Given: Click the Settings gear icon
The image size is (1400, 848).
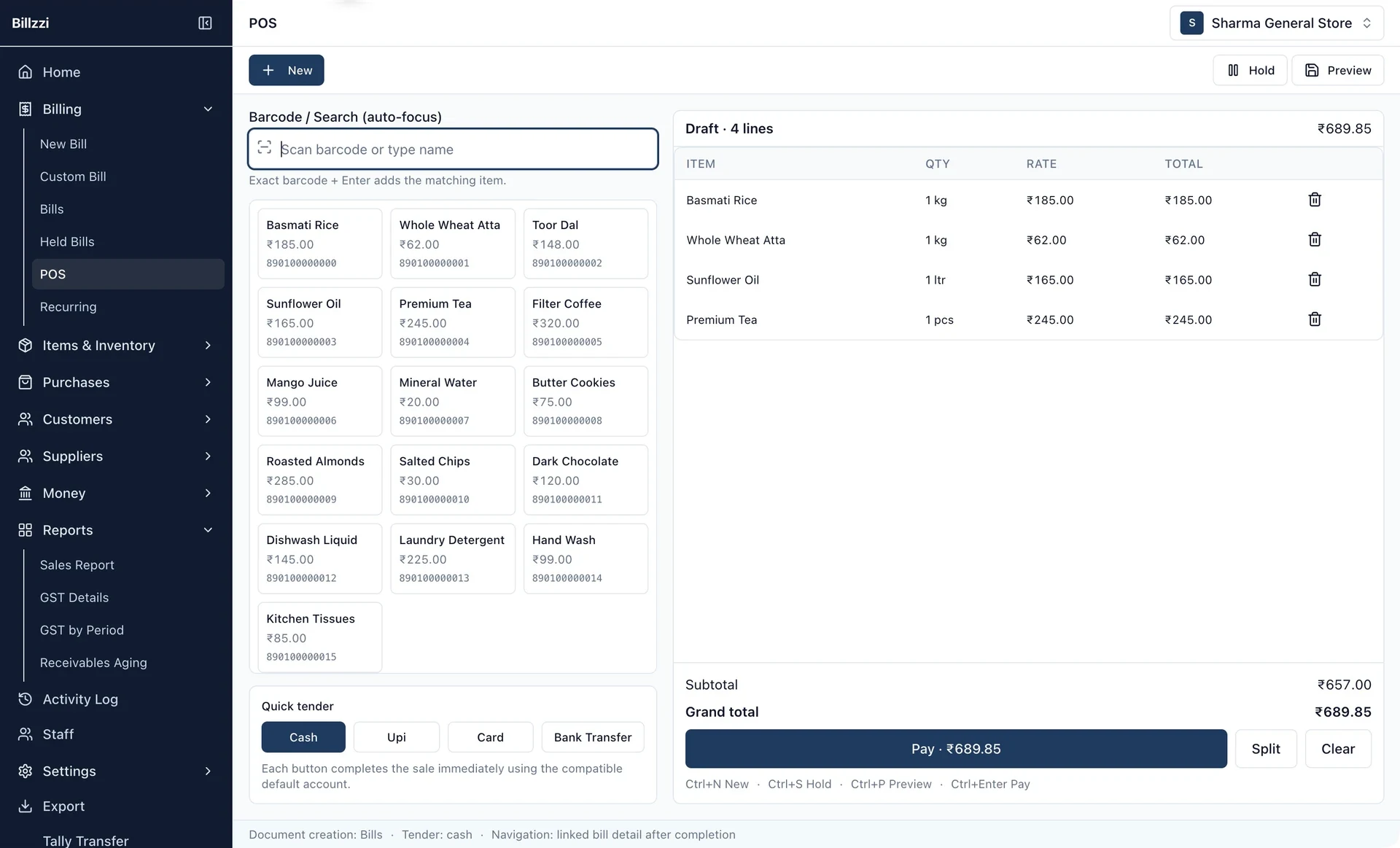Looking at the screenshot, I should click(26, 771).
